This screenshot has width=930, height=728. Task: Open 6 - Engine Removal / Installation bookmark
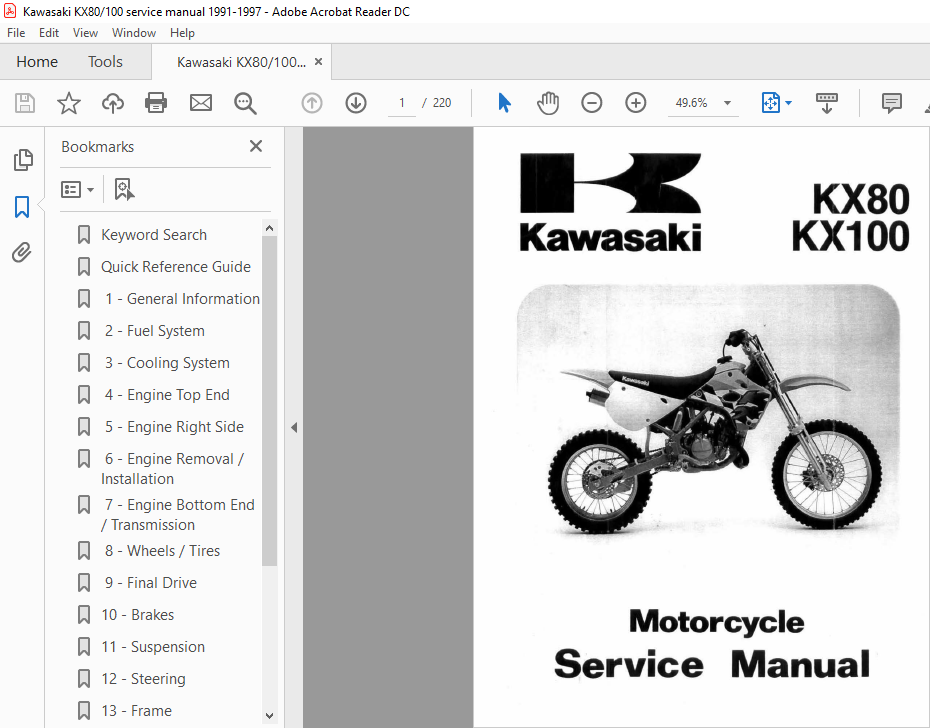173,469
